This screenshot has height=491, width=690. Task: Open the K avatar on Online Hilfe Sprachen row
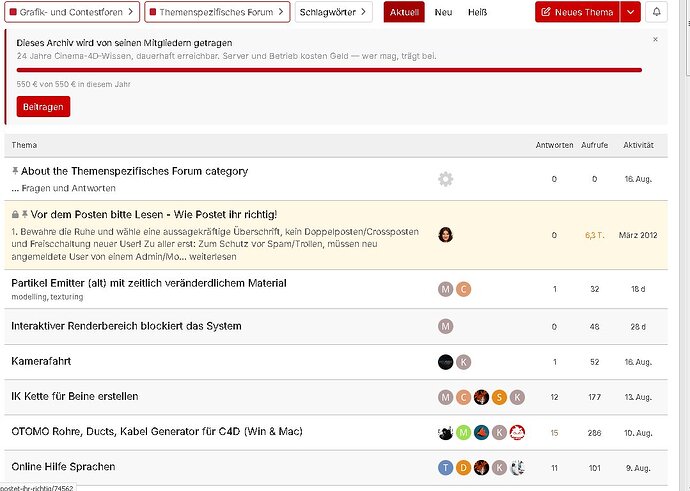[499, 468]
